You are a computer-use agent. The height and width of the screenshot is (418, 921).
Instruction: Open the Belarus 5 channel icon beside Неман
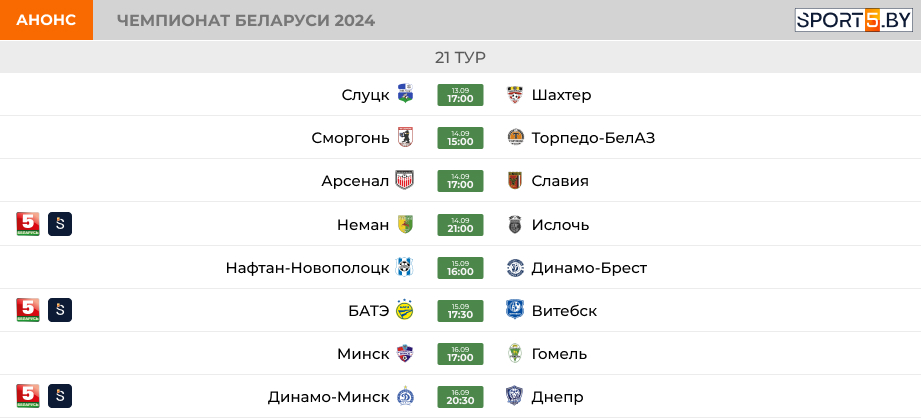point(28,224)
